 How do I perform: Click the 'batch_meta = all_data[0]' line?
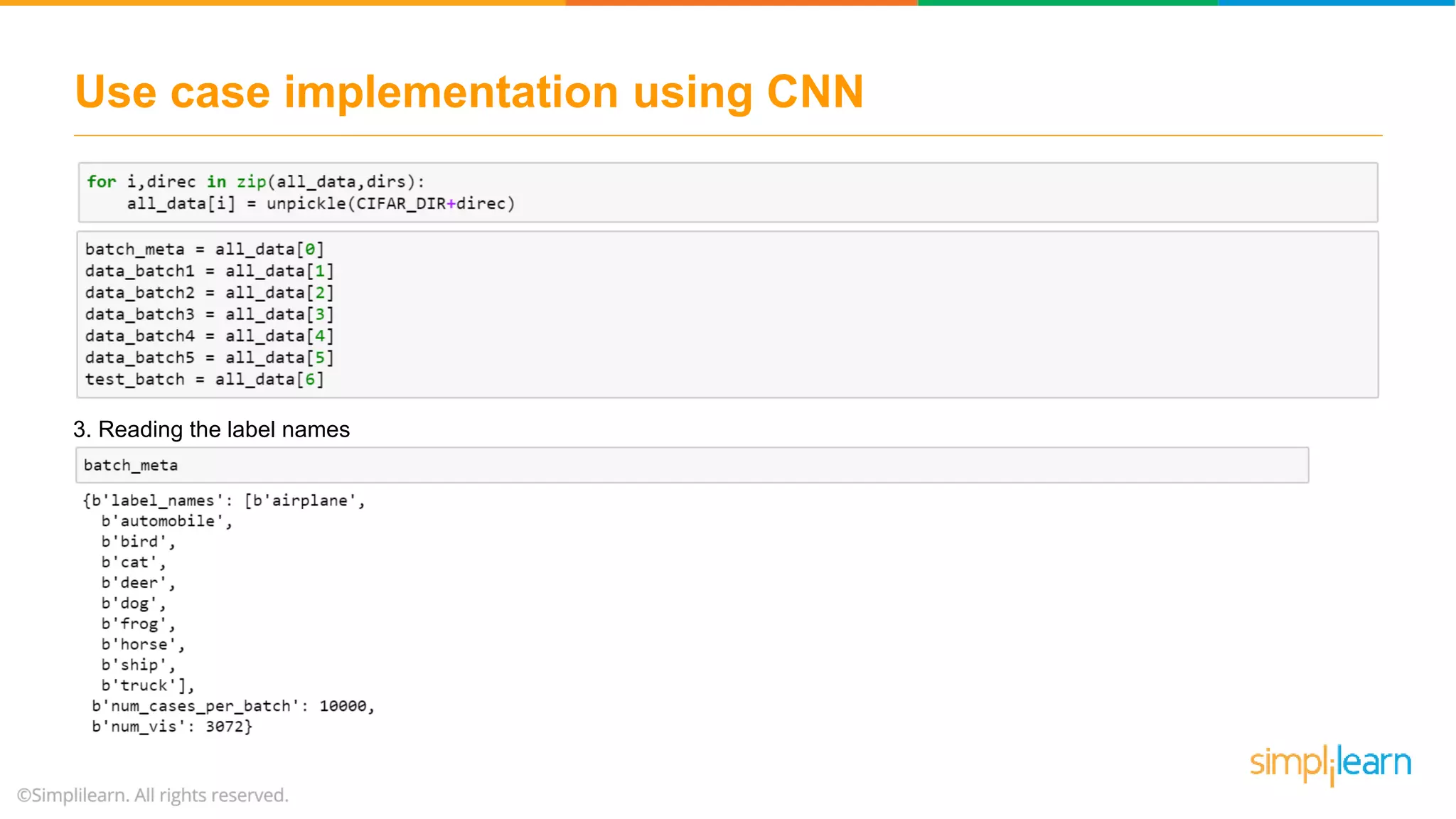[205, 250]
